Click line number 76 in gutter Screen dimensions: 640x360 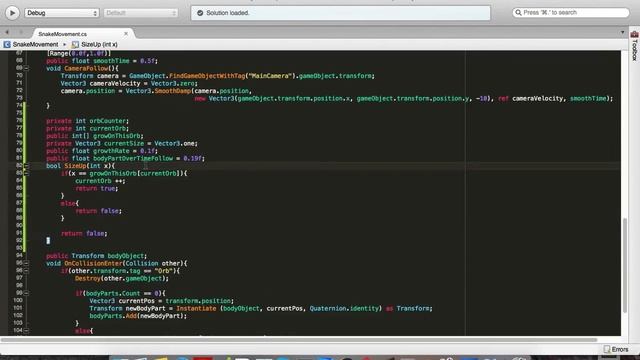pyautogui.click(x=19, y=120)
